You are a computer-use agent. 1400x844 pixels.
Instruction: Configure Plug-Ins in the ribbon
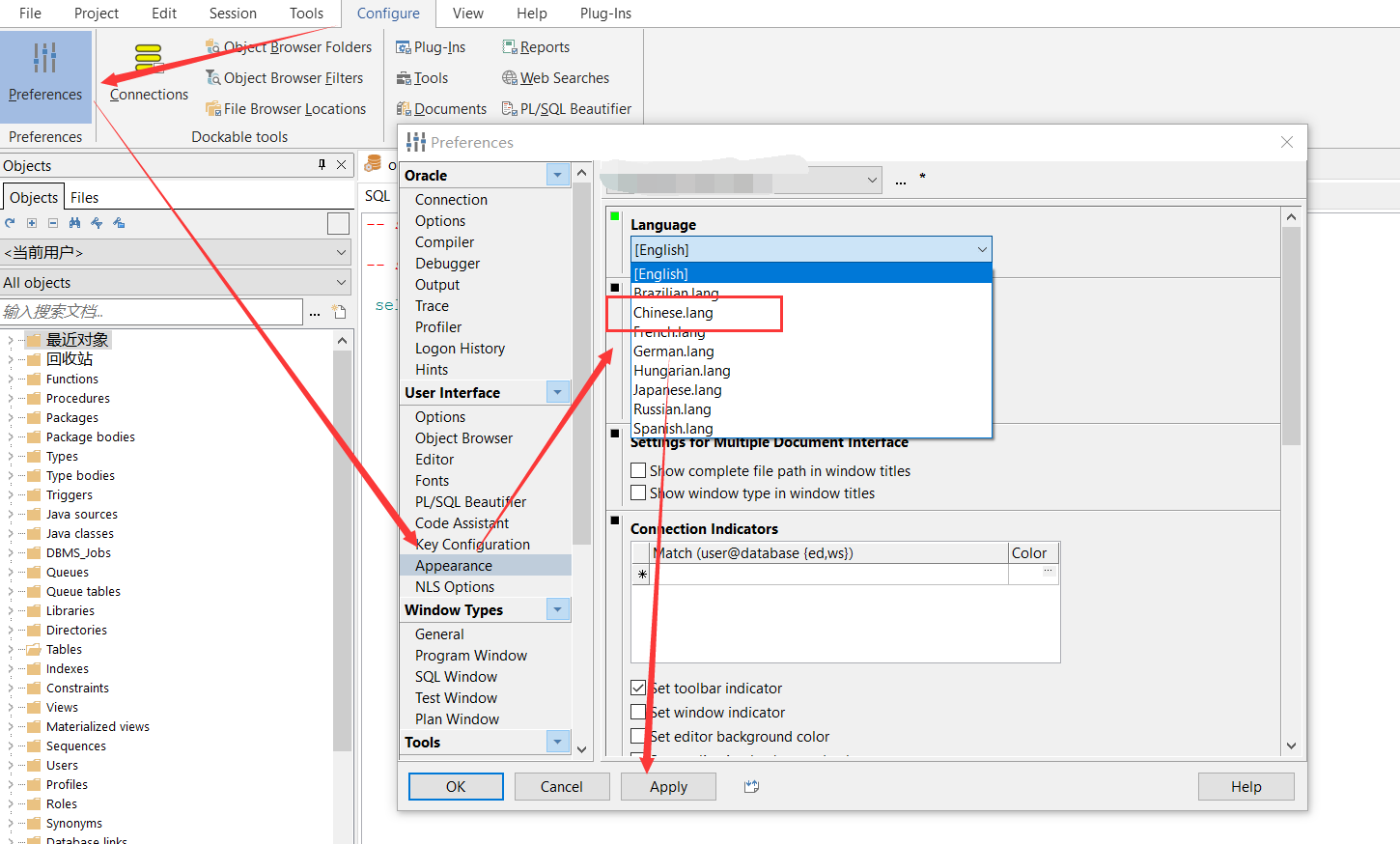point(431,46)
